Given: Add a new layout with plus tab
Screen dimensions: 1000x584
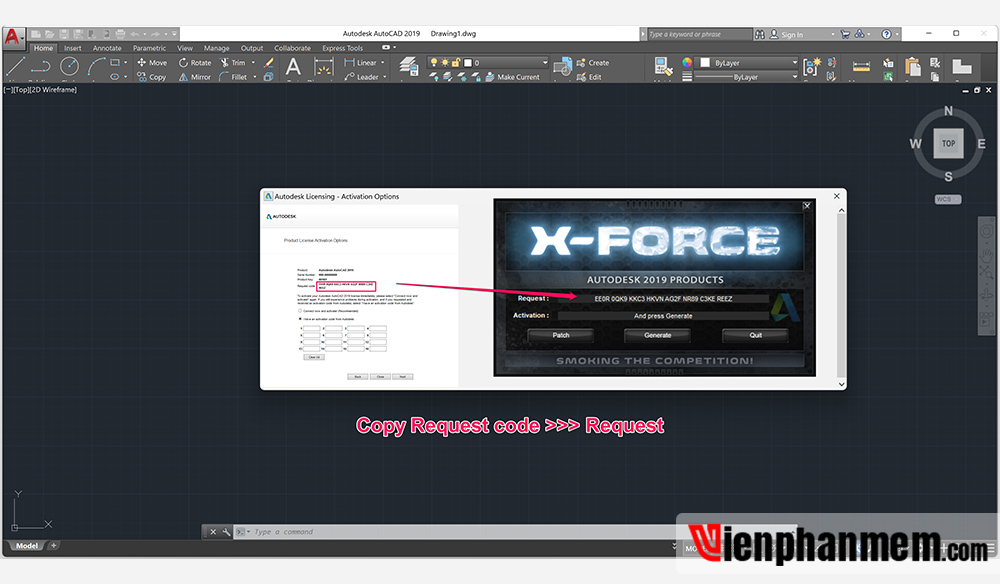Looking at the screenshot, I should pos(54,546).
